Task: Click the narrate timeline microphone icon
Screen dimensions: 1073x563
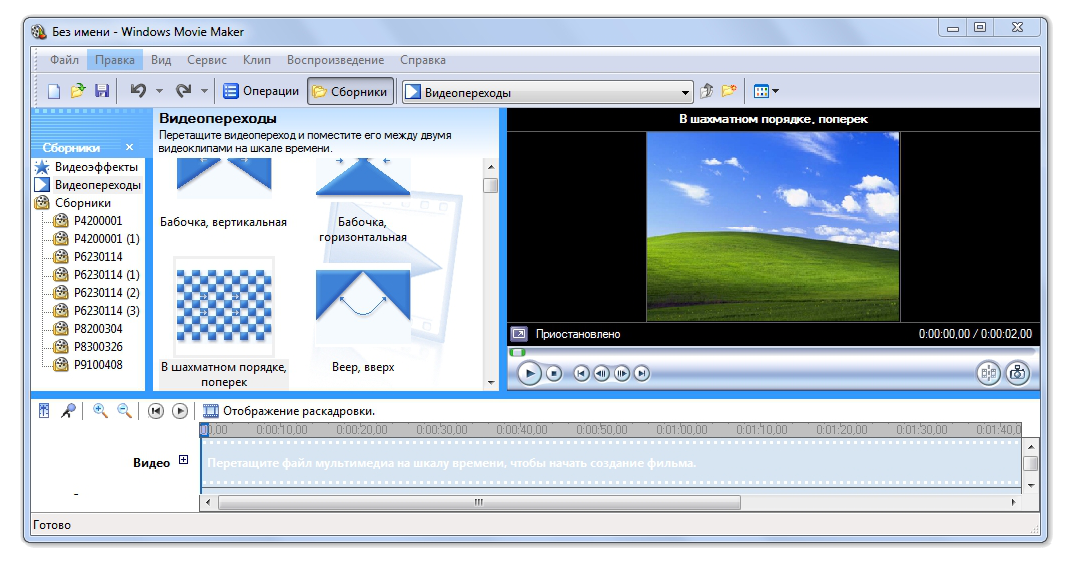Action: (69, 411)
